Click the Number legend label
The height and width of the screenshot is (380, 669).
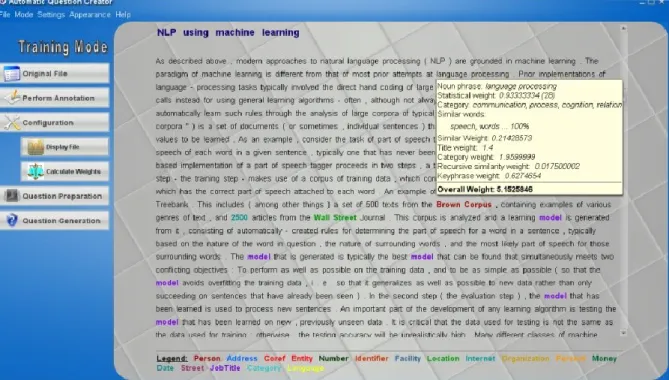pos(334,358)
